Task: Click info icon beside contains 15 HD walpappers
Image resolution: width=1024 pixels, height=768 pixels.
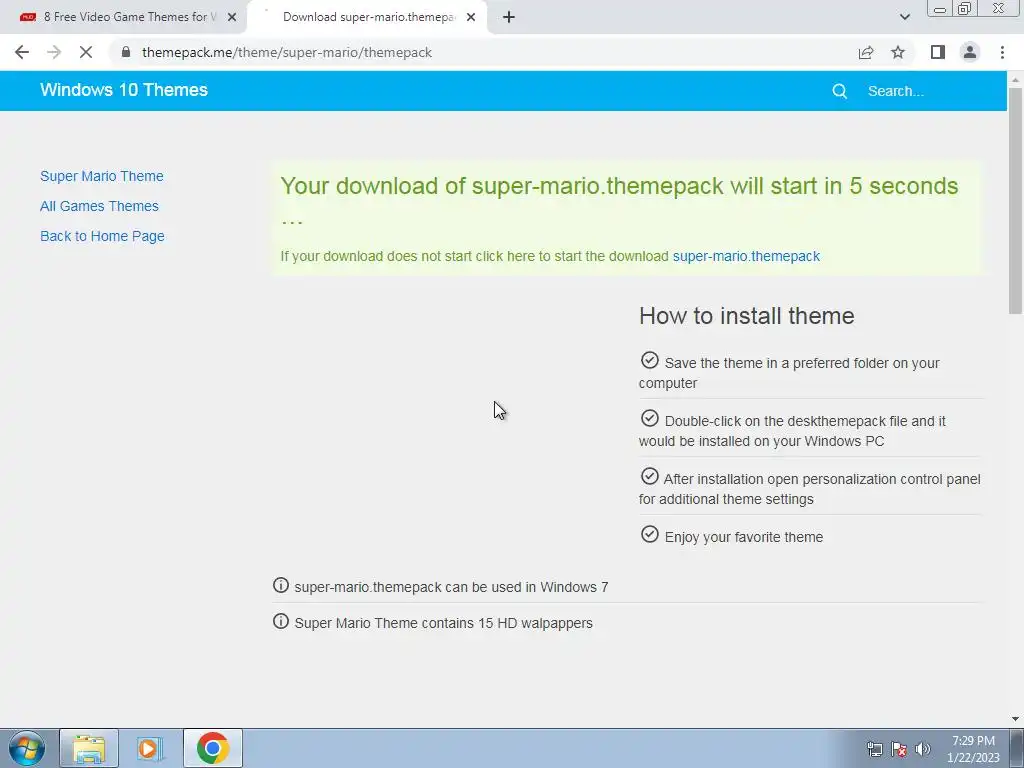Action: click(281, 621)
